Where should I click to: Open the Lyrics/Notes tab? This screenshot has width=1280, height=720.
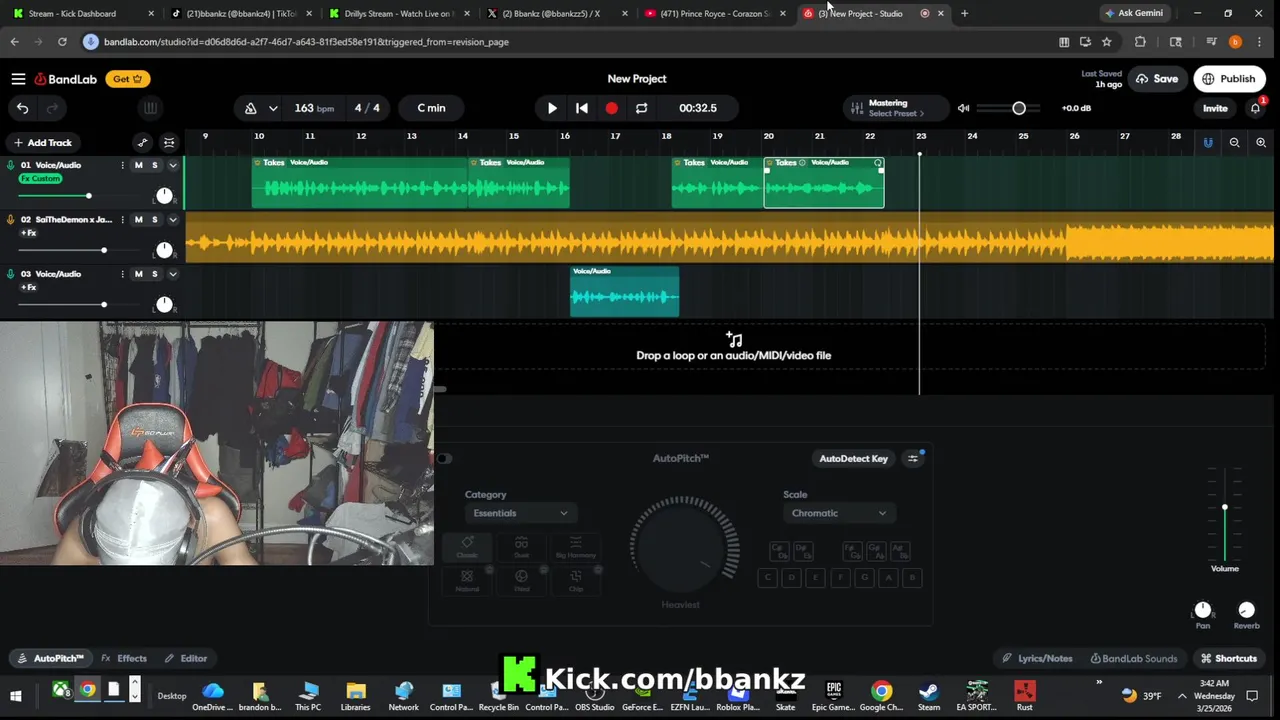pos(1037,658)
